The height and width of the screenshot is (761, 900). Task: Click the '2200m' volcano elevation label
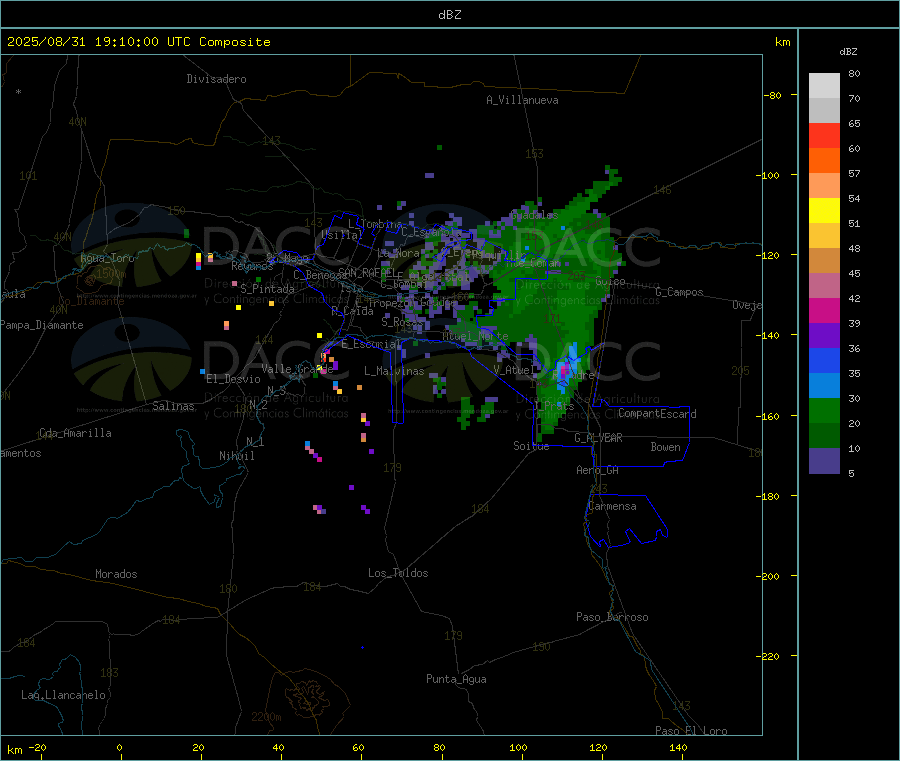tap(266, 717)
